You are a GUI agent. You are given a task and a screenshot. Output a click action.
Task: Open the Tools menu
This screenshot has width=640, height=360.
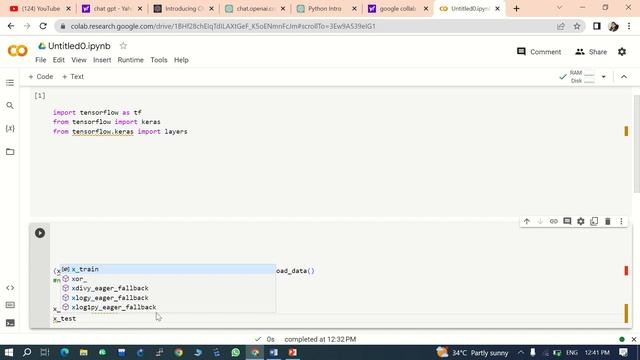(x=159, y=60)
